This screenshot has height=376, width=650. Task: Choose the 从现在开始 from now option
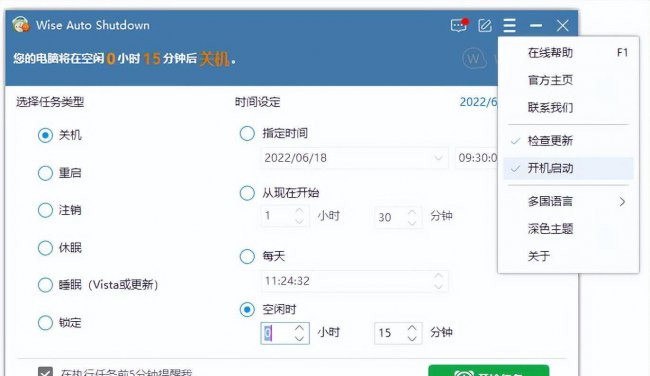click(247, 193)
